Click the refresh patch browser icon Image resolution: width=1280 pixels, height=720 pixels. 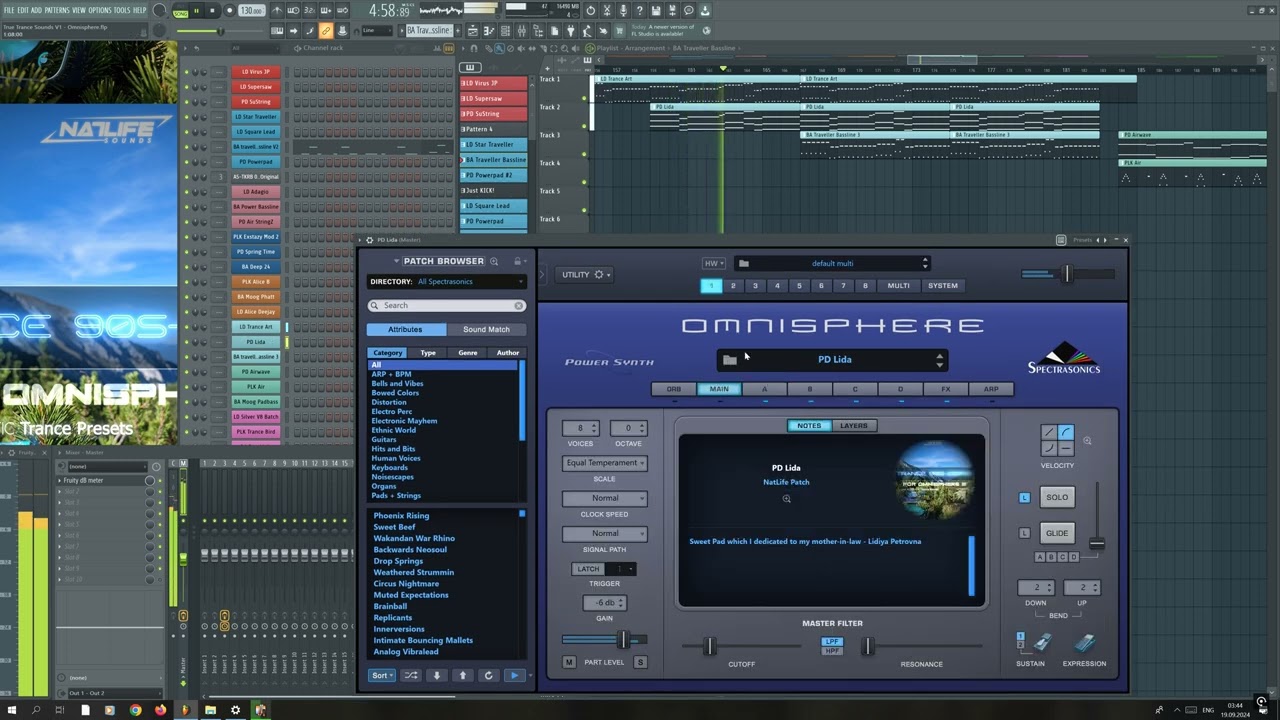(489, 675)
